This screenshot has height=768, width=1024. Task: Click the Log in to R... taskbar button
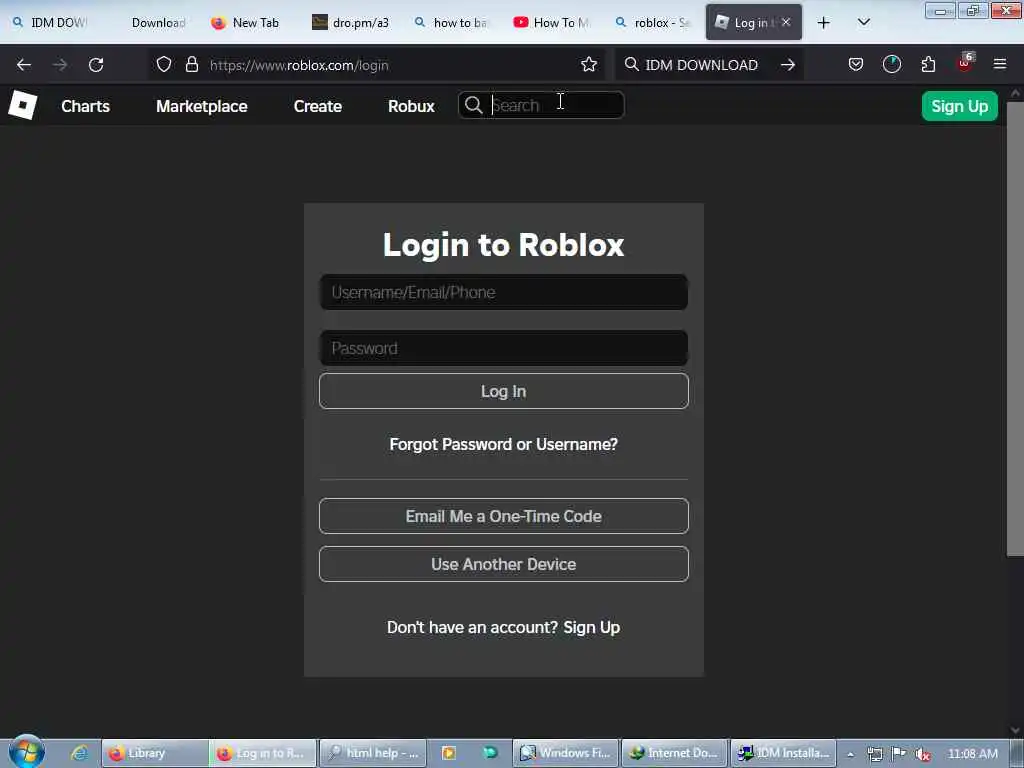(x=263, y=753)
